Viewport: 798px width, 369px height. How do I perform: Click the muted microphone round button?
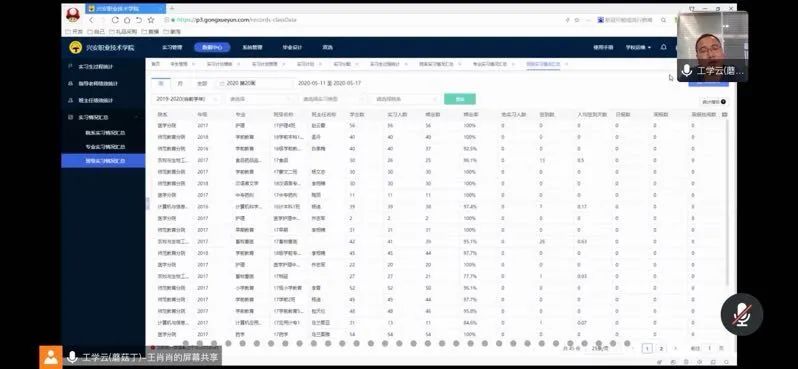tap(742, 314)
